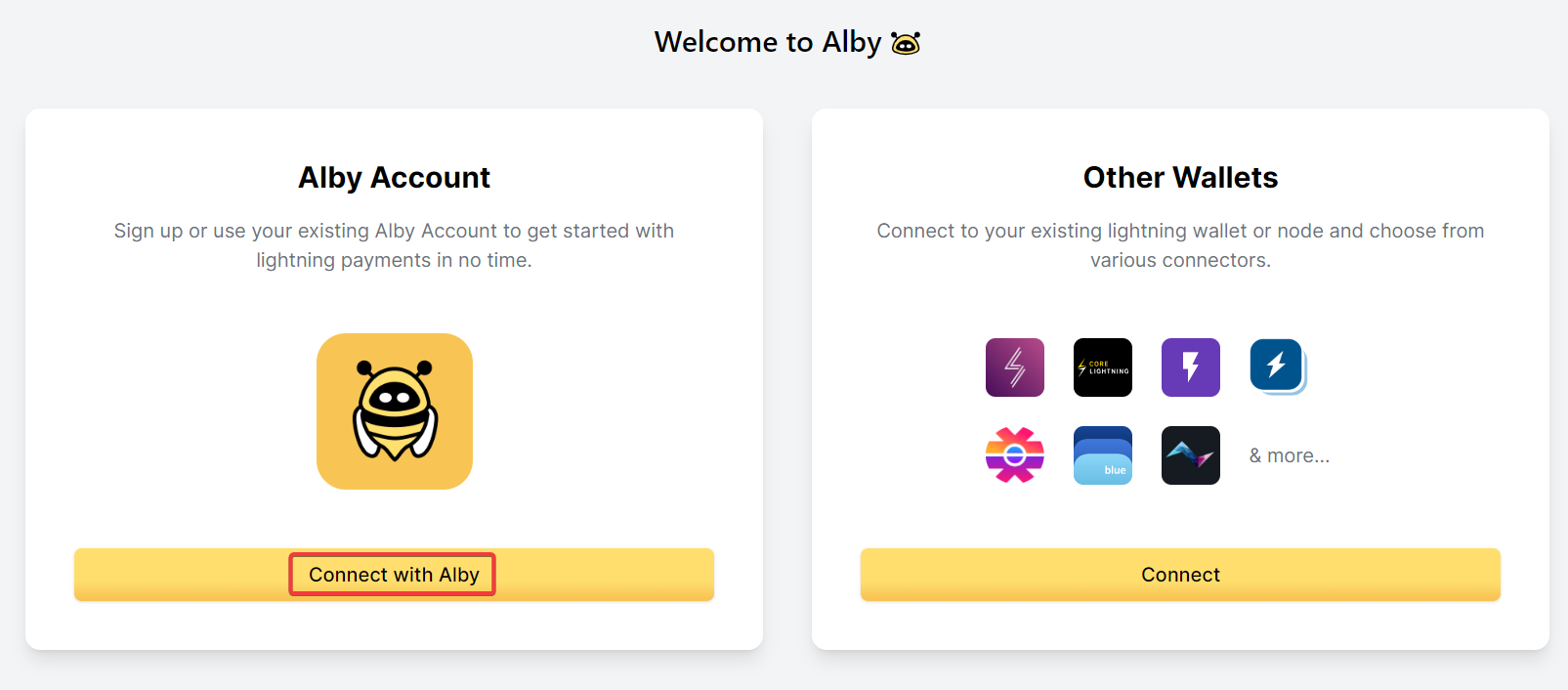Click the dark icon with blue-pink zigzag
The height and width of the screenshot is (690, 1568).
point(1190,455)
